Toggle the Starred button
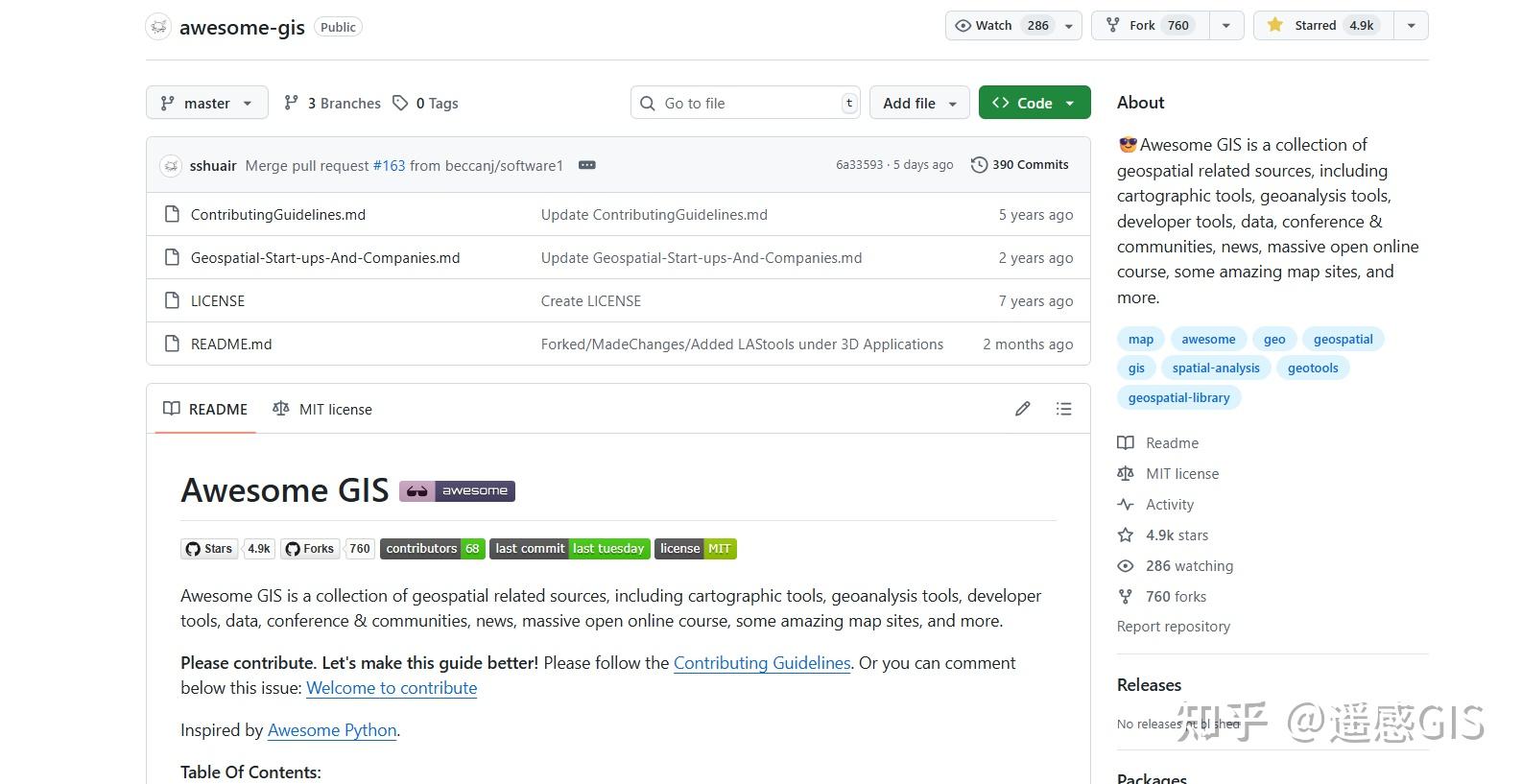This screenshot has height=784, width=1522. [1320, 26]
